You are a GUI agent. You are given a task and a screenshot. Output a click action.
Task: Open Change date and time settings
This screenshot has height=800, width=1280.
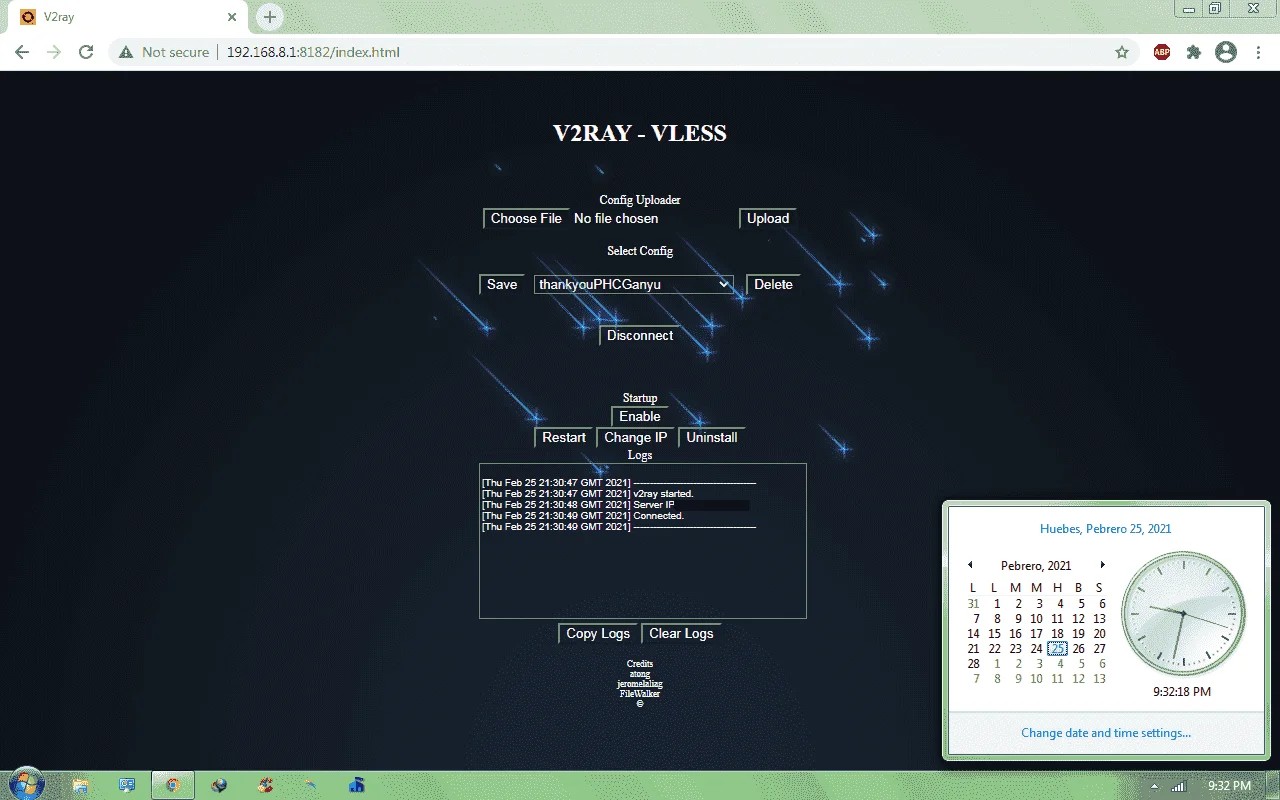(1106, 733)
